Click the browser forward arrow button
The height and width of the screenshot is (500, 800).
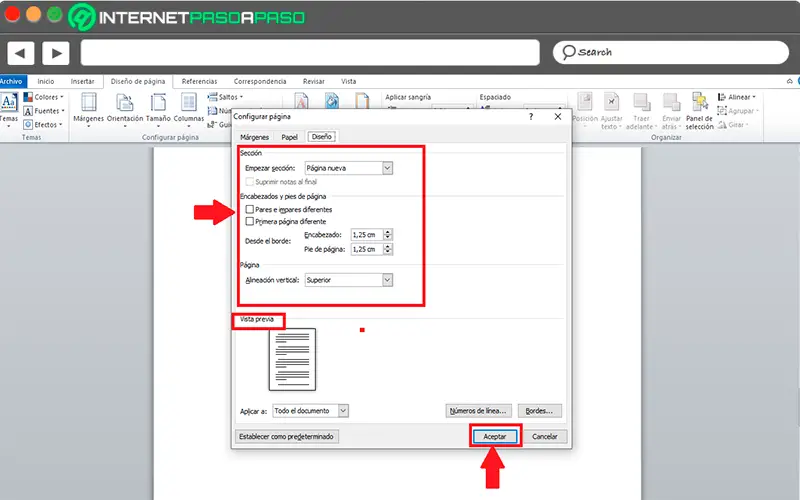pyautogui.click(x=56, y=53)
